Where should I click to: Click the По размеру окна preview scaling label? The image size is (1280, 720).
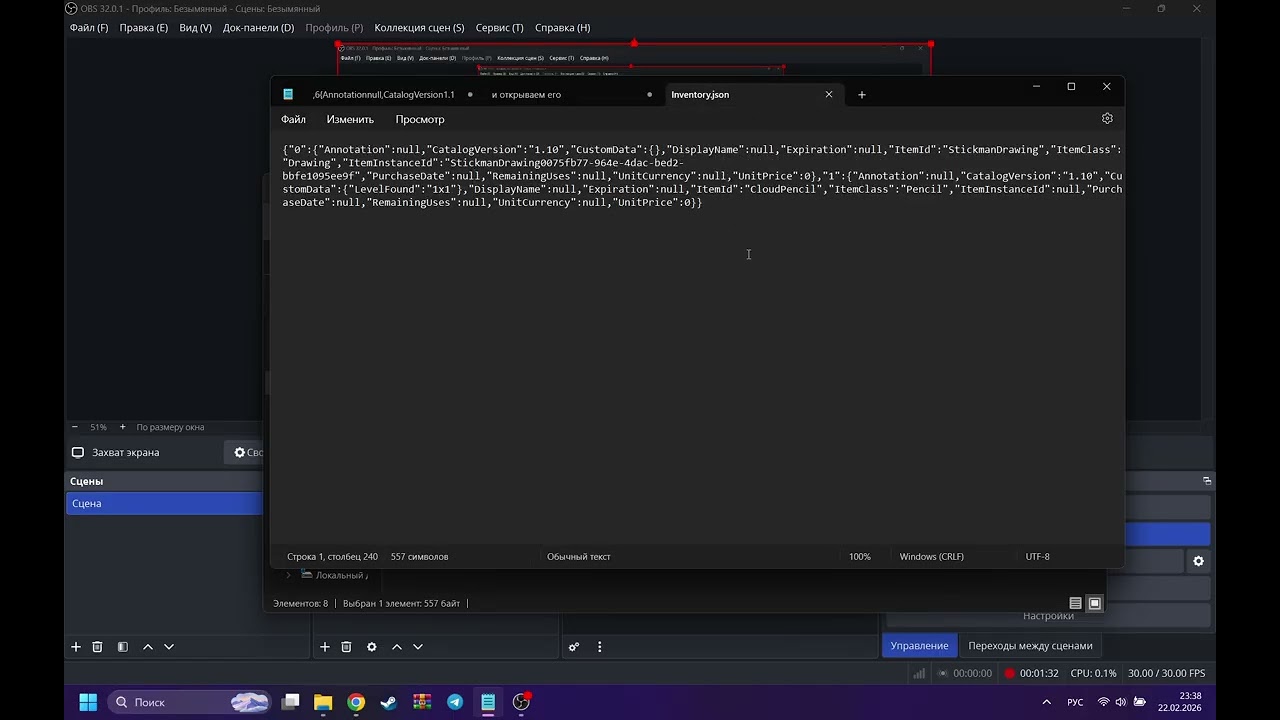170,427
